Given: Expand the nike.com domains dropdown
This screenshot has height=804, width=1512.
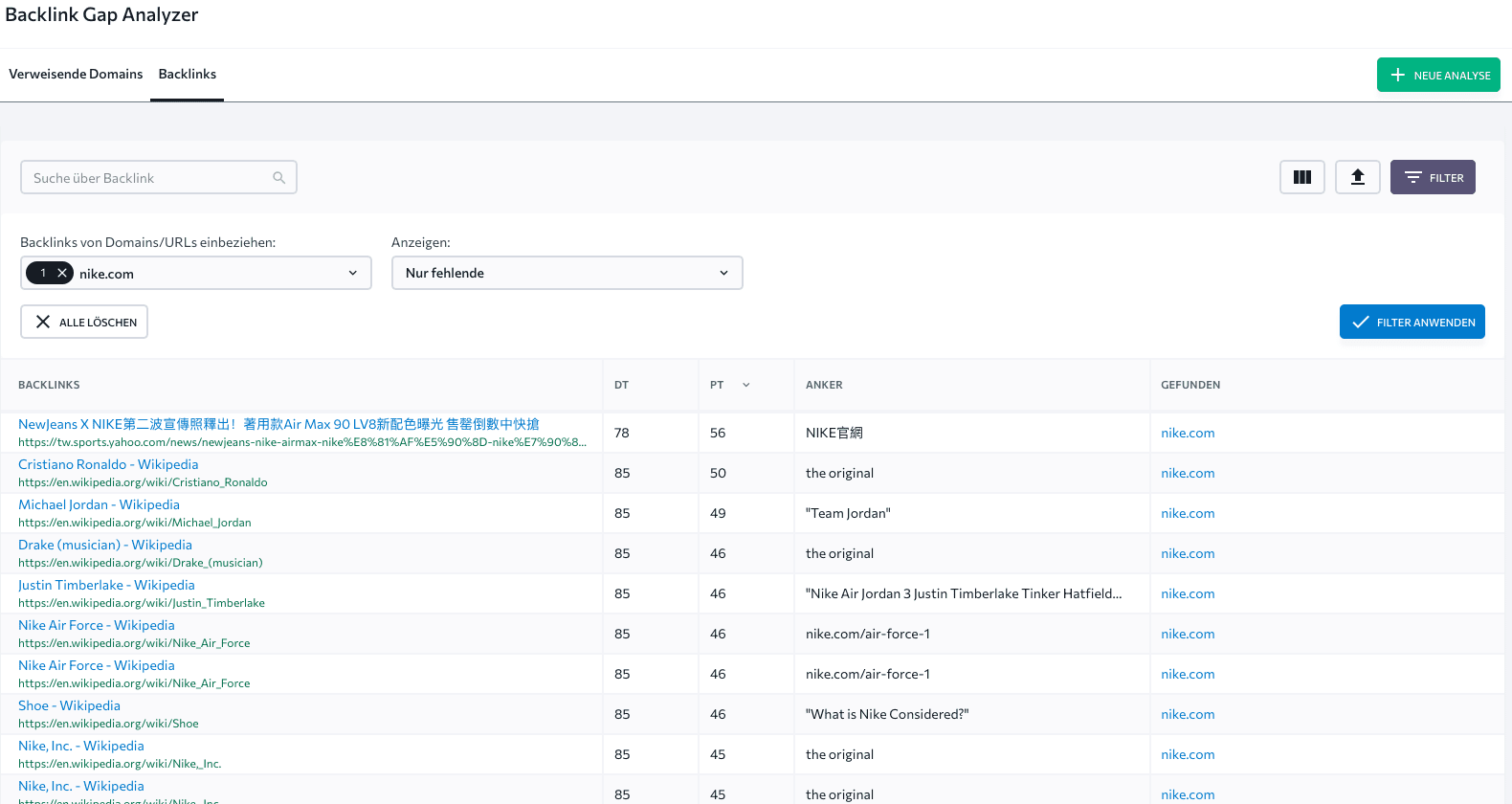Looking at the screenshot, I should tap(196, 273).
